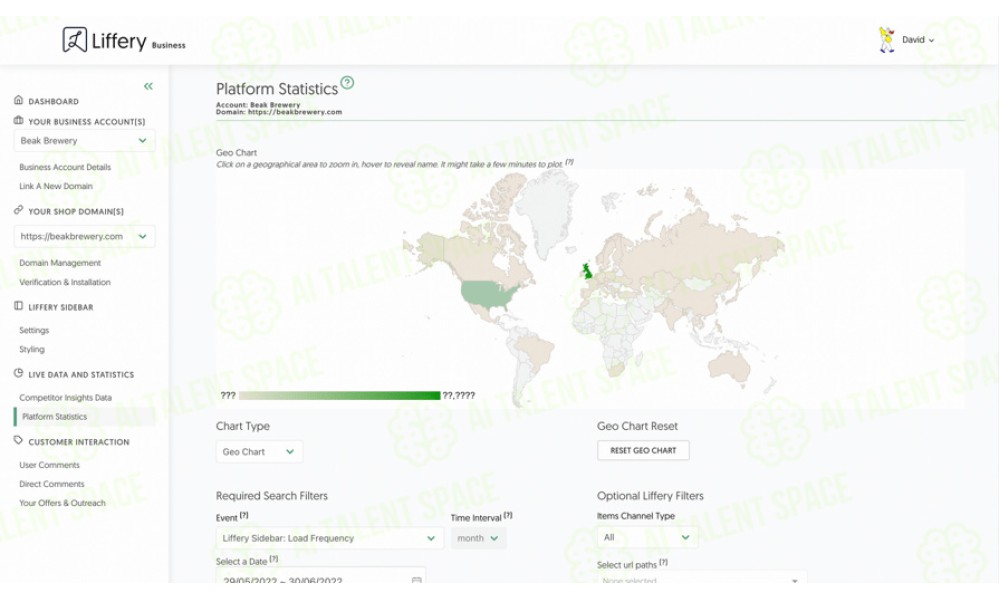The image size is (1000, 600).
Task: Open Competitor Insights Data
Action: click(65, 397)
